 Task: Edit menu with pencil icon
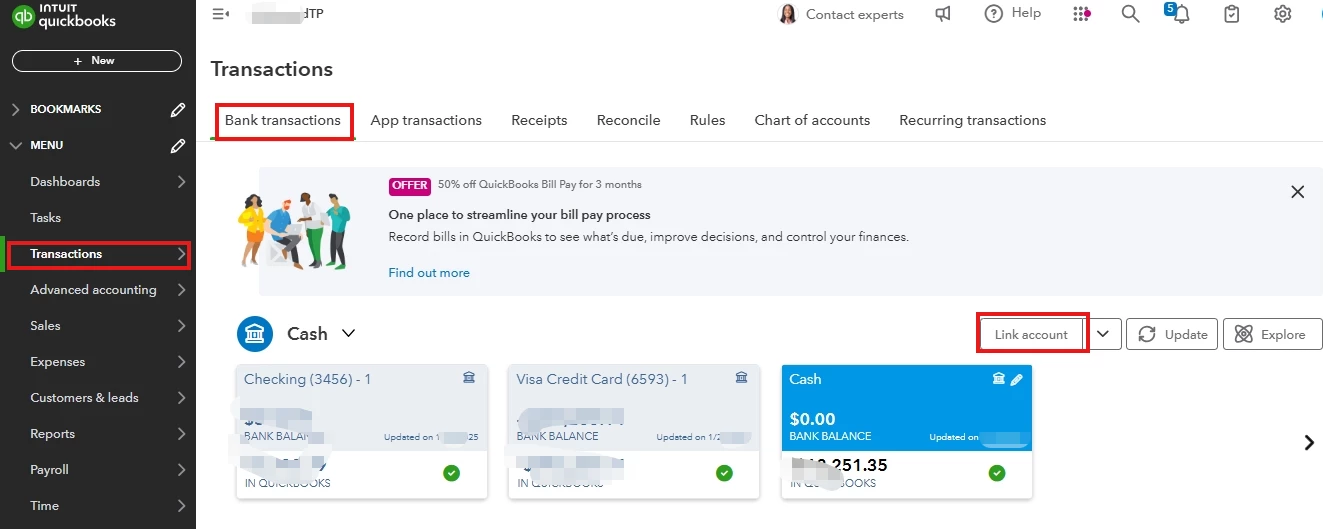[178, 145]
